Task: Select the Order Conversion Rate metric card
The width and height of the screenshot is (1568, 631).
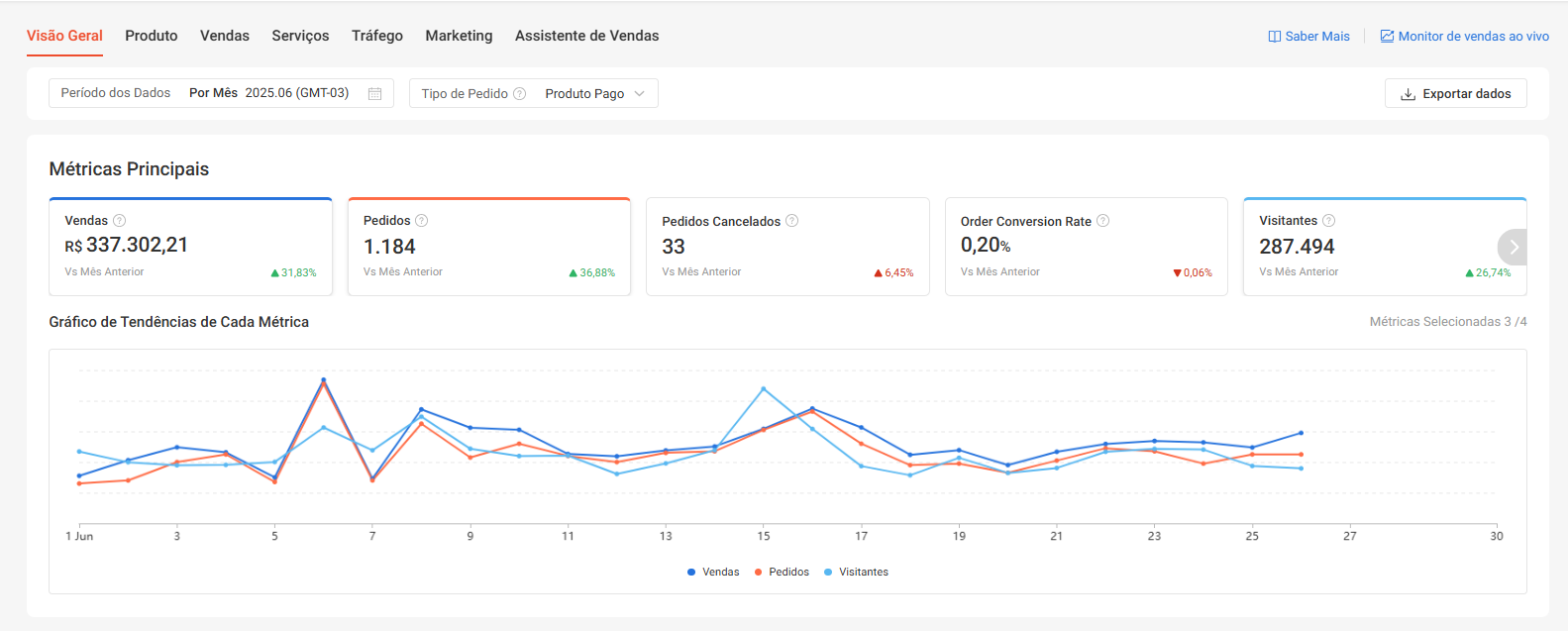Action: (x=1086, y=247)
